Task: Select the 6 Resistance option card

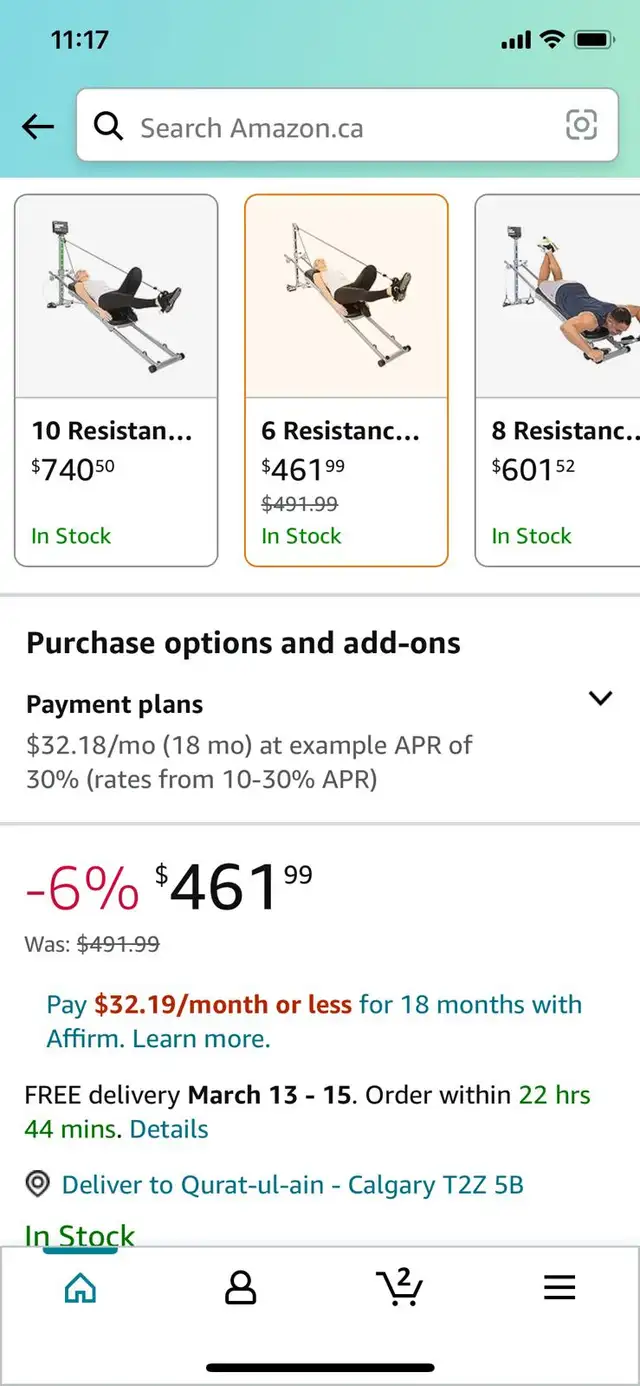Action: tap(346, 380)
